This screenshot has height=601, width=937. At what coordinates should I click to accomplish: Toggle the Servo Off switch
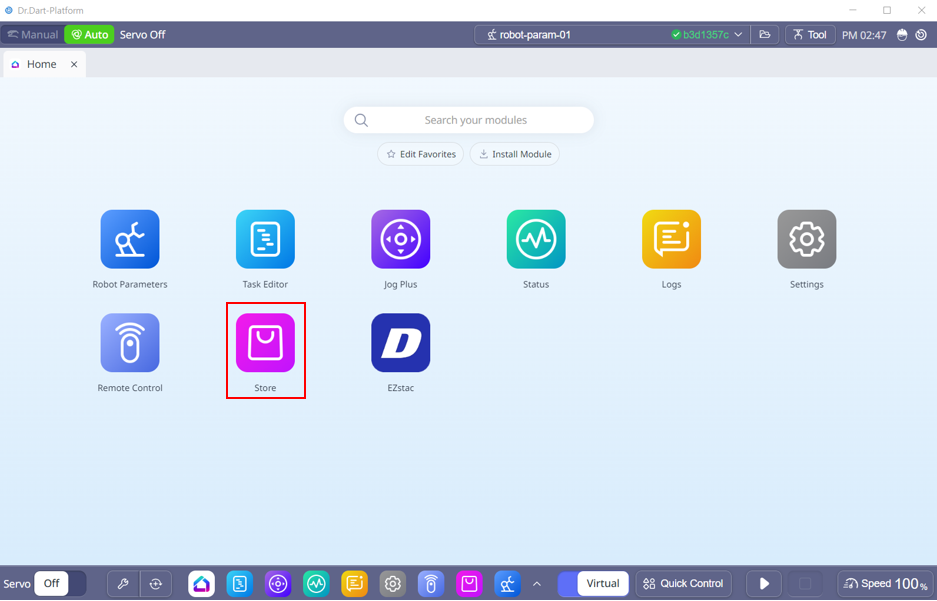coord(60,584)
